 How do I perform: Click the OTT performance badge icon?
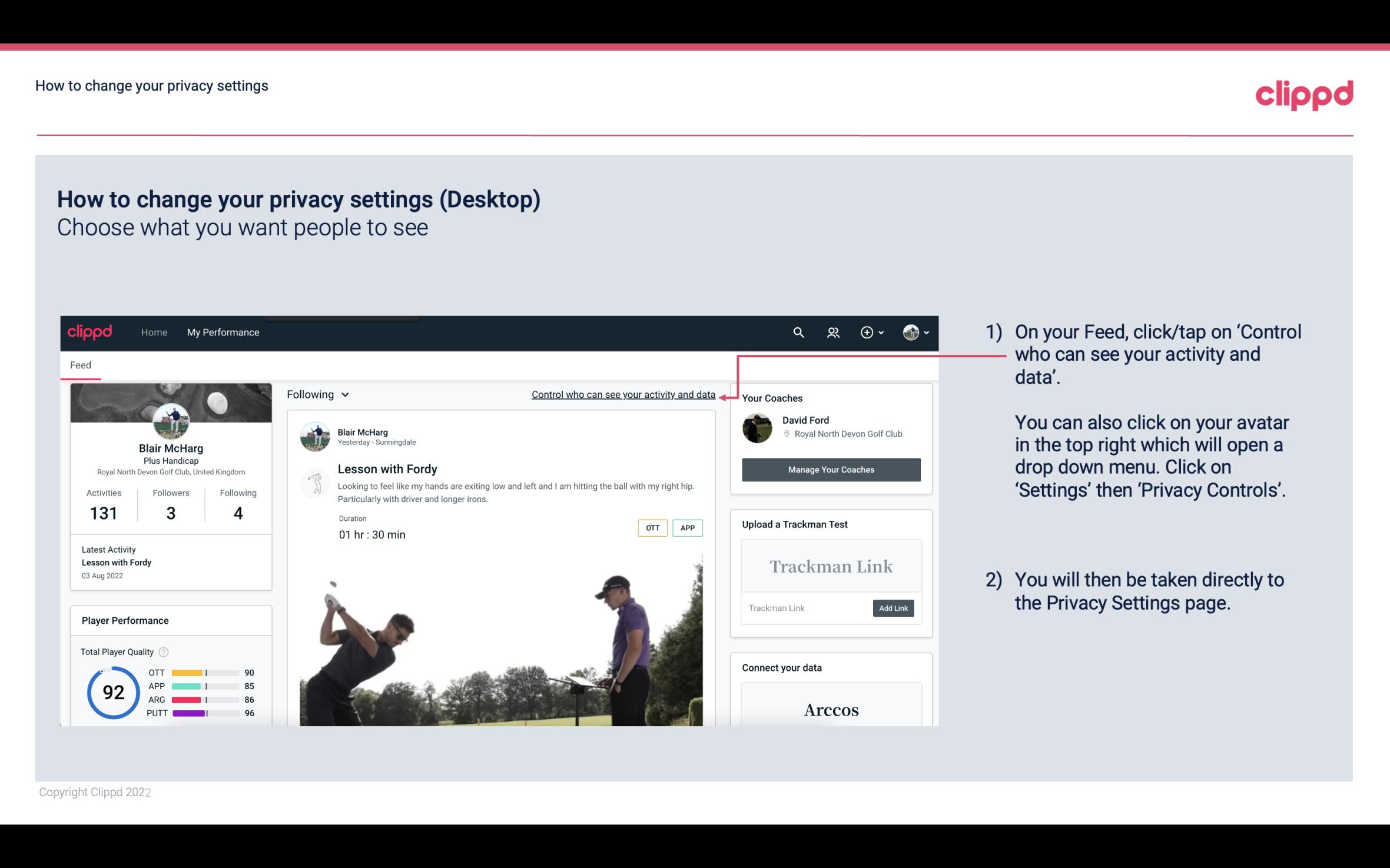tap(652, 527)
